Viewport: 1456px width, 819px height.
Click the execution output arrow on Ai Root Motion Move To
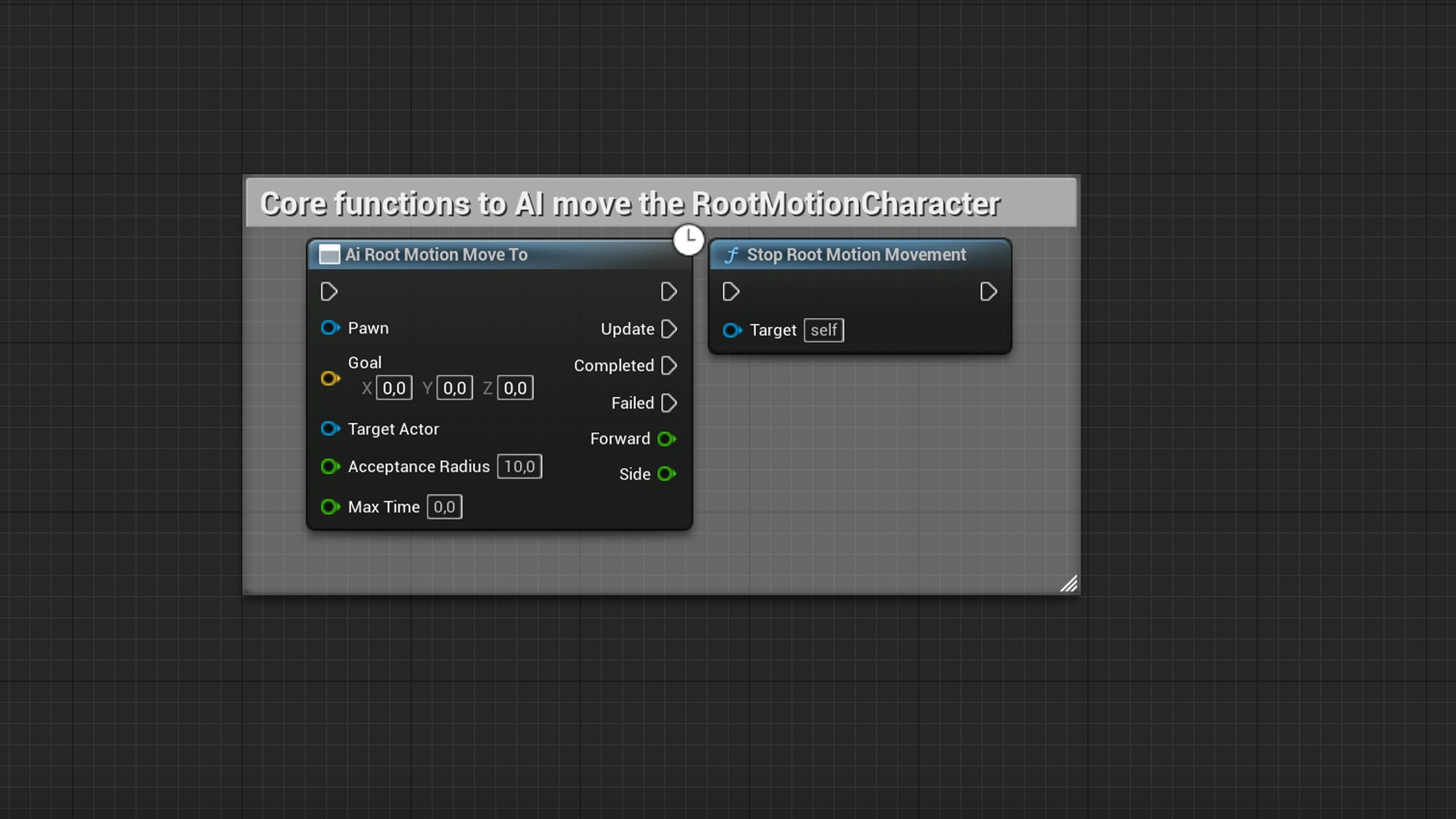[x=668, y=291]
